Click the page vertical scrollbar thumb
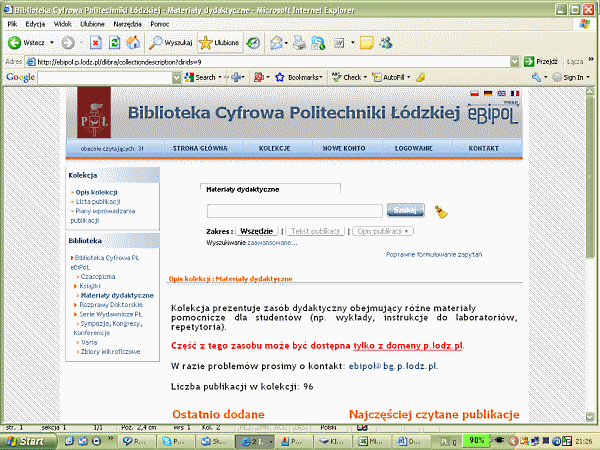The width and height of the screenshot is (600, 450). 590,177
